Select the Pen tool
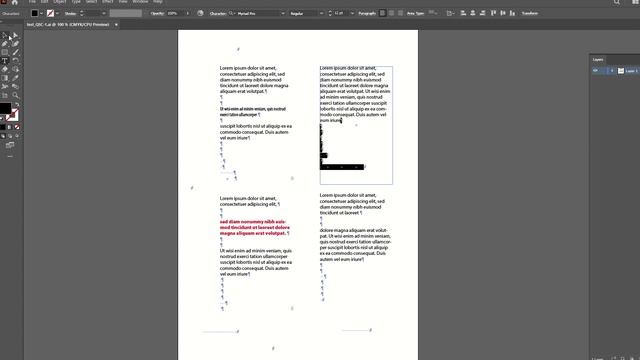The image size is (640, 360). point(5,44)
